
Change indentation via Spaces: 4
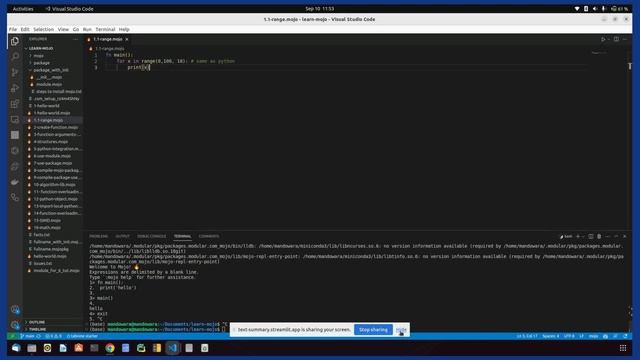point(550,336)
